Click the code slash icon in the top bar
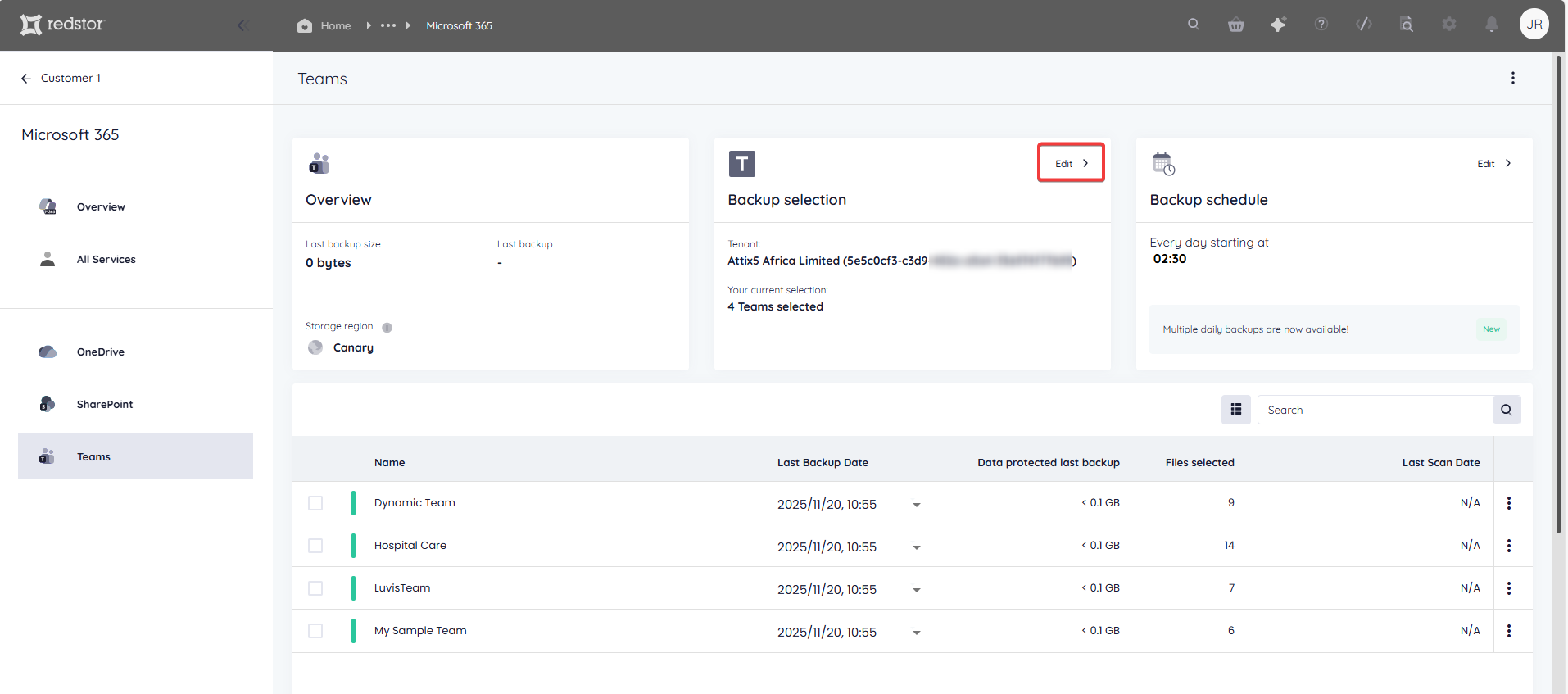Screen dimensions: 1568x694 [1364, 25]
